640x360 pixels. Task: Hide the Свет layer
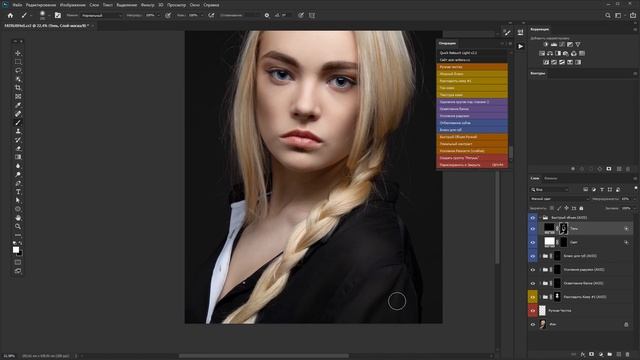coord(533,242)
